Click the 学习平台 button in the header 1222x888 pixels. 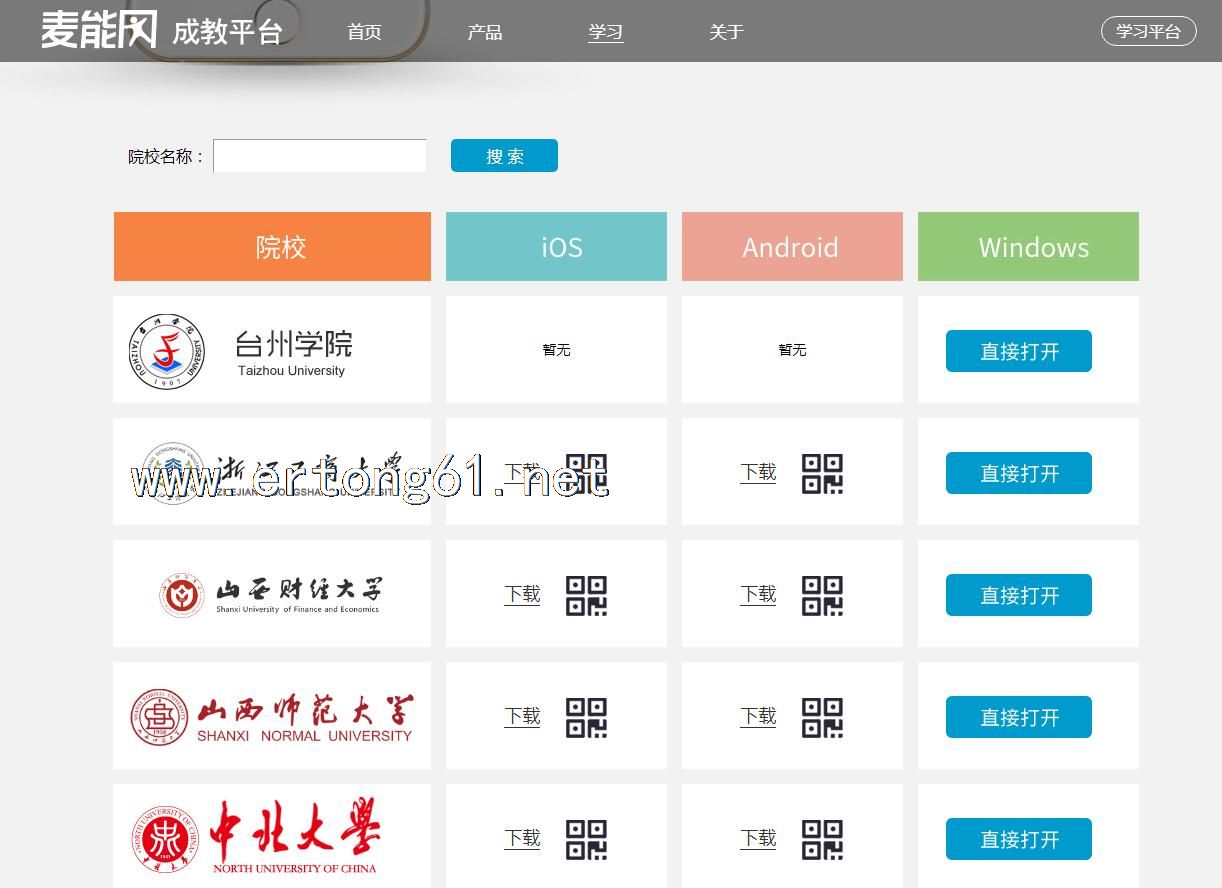(x=1148, y=31)
